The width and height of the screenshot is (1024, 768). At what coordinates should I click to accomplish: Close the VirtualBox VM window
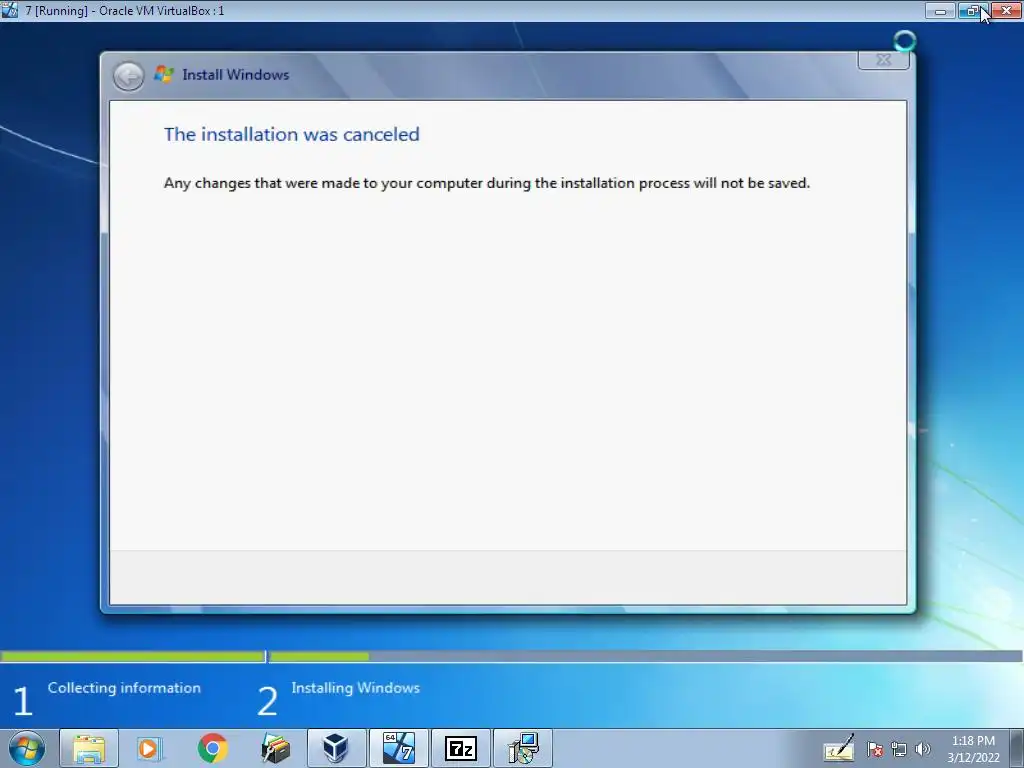(1006, 10)
